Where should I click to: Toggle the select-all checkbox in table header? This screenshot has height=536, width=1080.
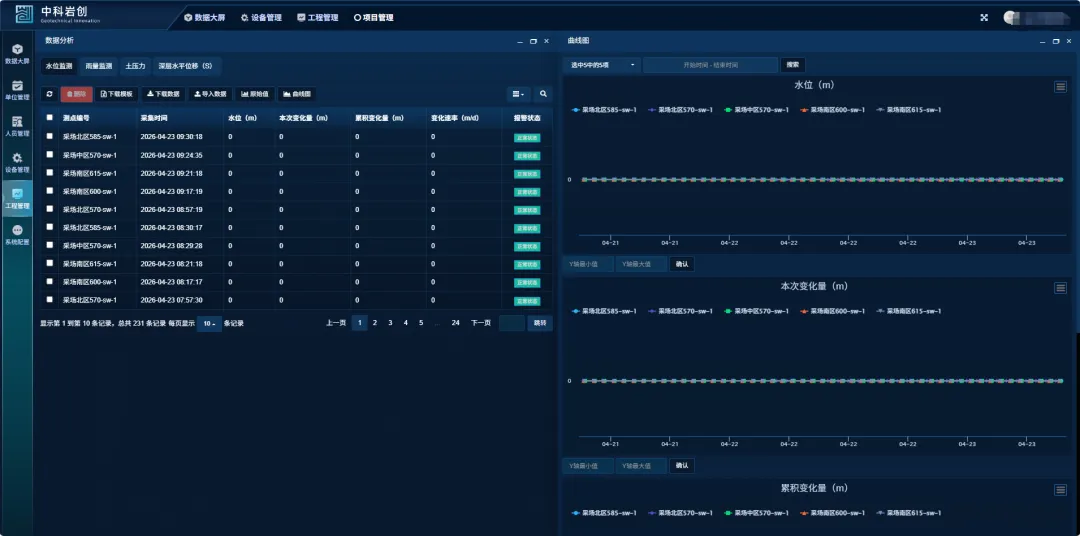tap(49, 117)
